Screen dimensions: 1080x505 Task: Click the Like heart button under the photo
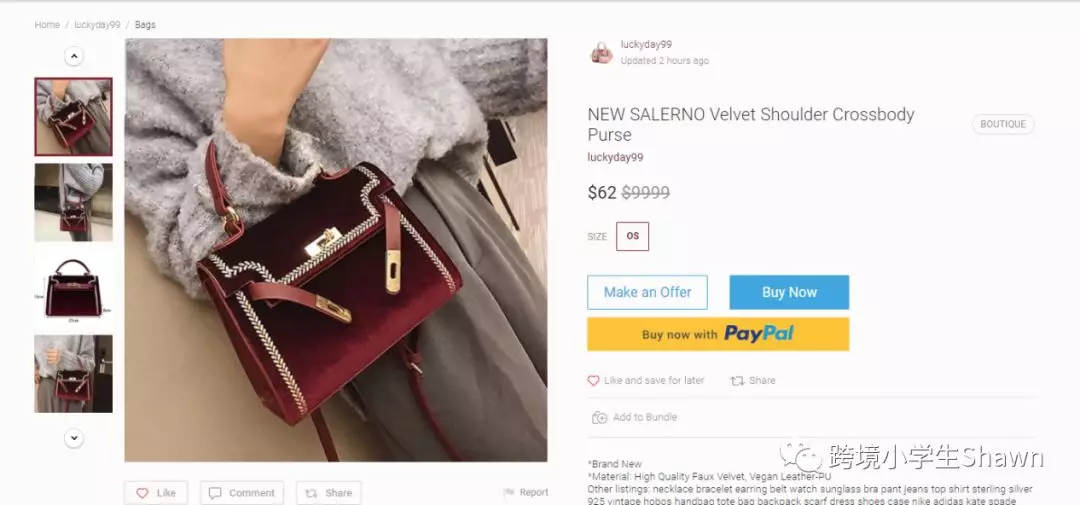pos(156,493)
